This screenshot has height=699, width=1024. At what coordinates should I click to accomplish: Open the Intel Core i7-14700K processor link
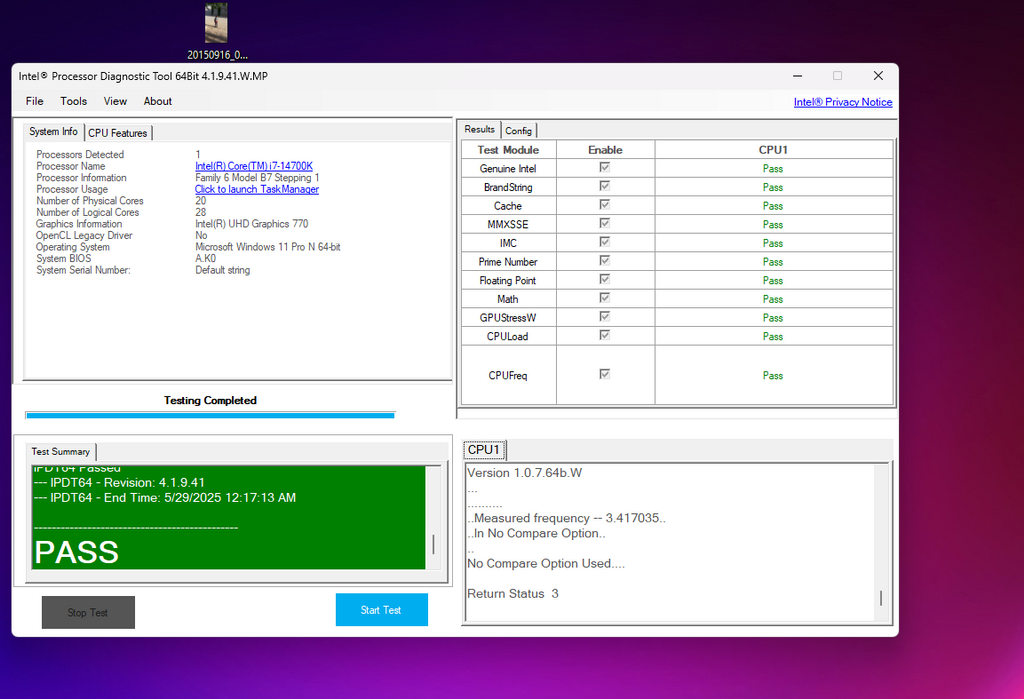tap(254, 166)
